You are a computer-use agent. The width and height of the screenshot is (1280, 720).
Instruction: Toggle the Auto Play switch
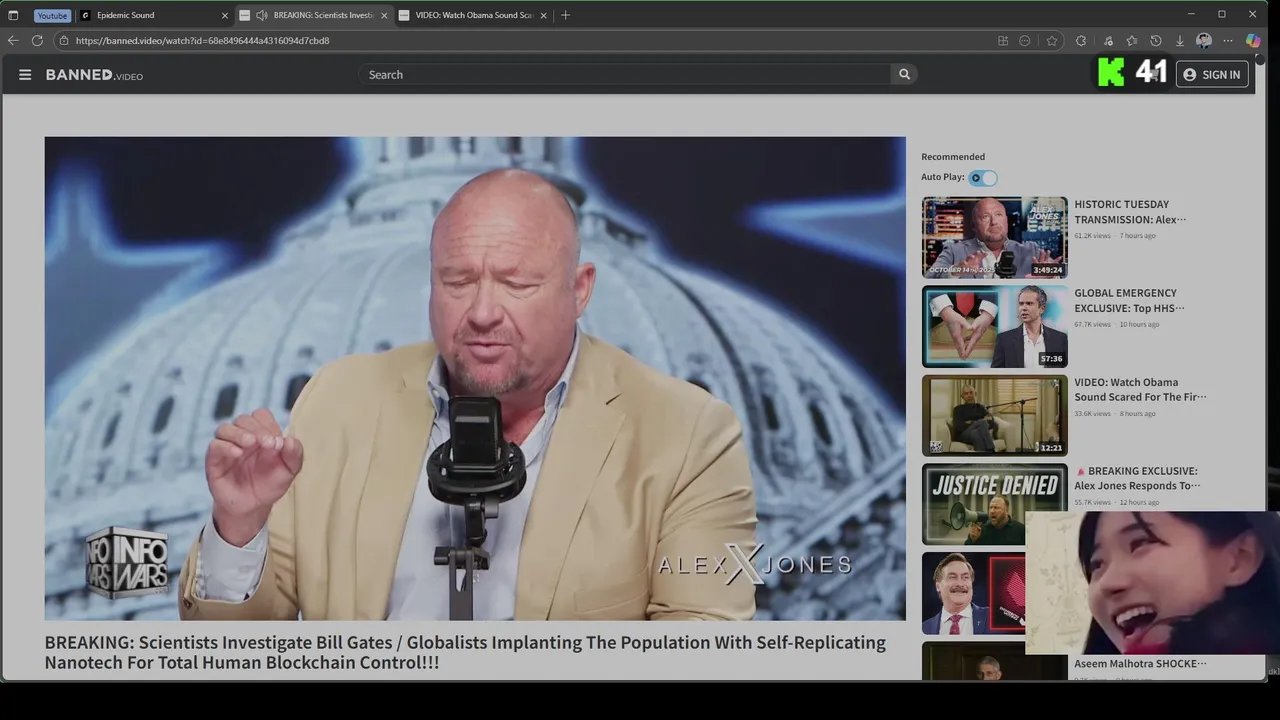pyautogui.click(x=983, y=178)
